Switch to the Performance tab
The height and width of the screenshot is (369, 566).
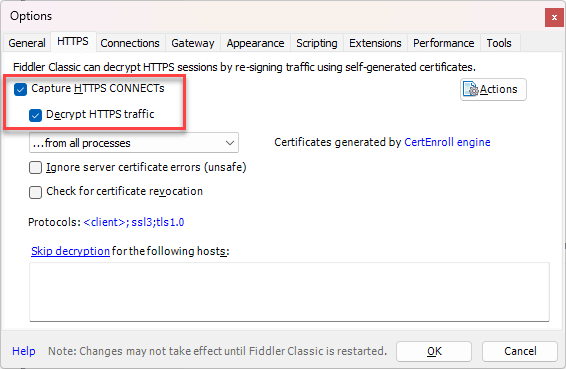tap(444, 43)
